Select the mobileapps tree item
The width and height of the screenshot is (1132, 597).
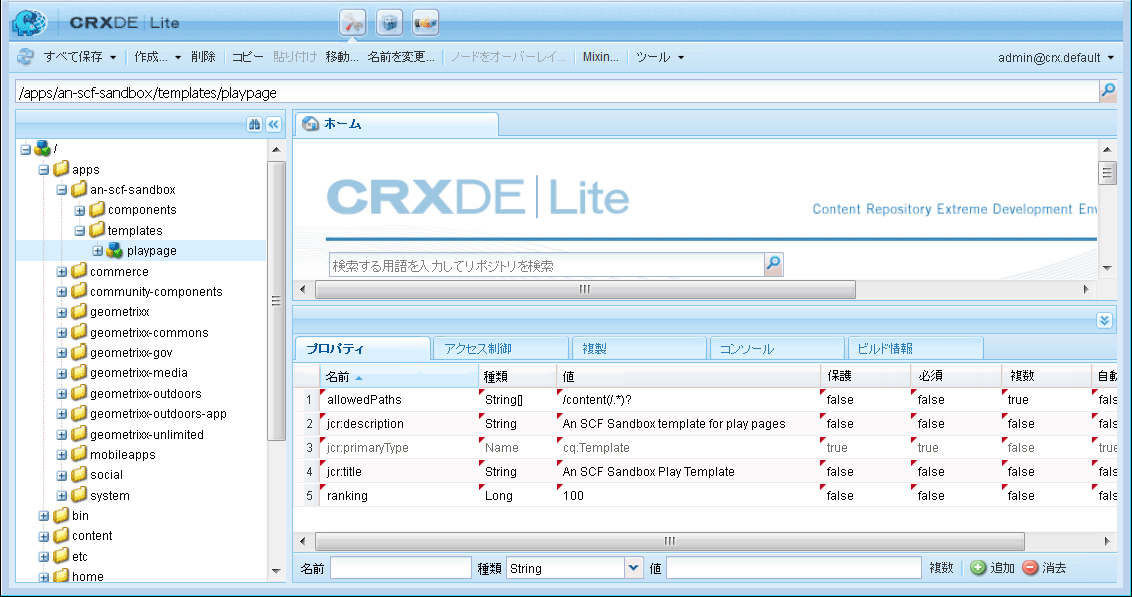pyautogui.click(x=123, y=455)
